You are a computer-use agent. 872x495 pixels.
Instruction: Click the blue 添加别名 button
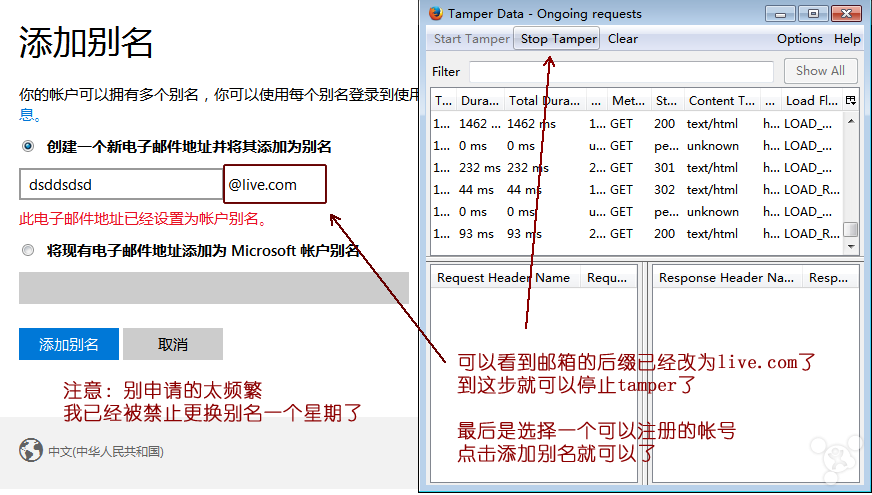coord(69,344)
